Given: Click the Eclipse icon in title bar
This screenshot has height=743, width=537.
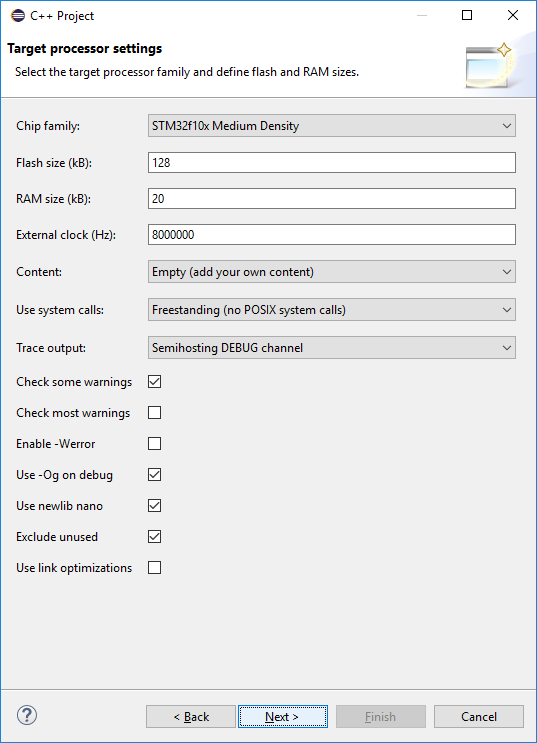Looking at the screenshot, I should (18, 16).
